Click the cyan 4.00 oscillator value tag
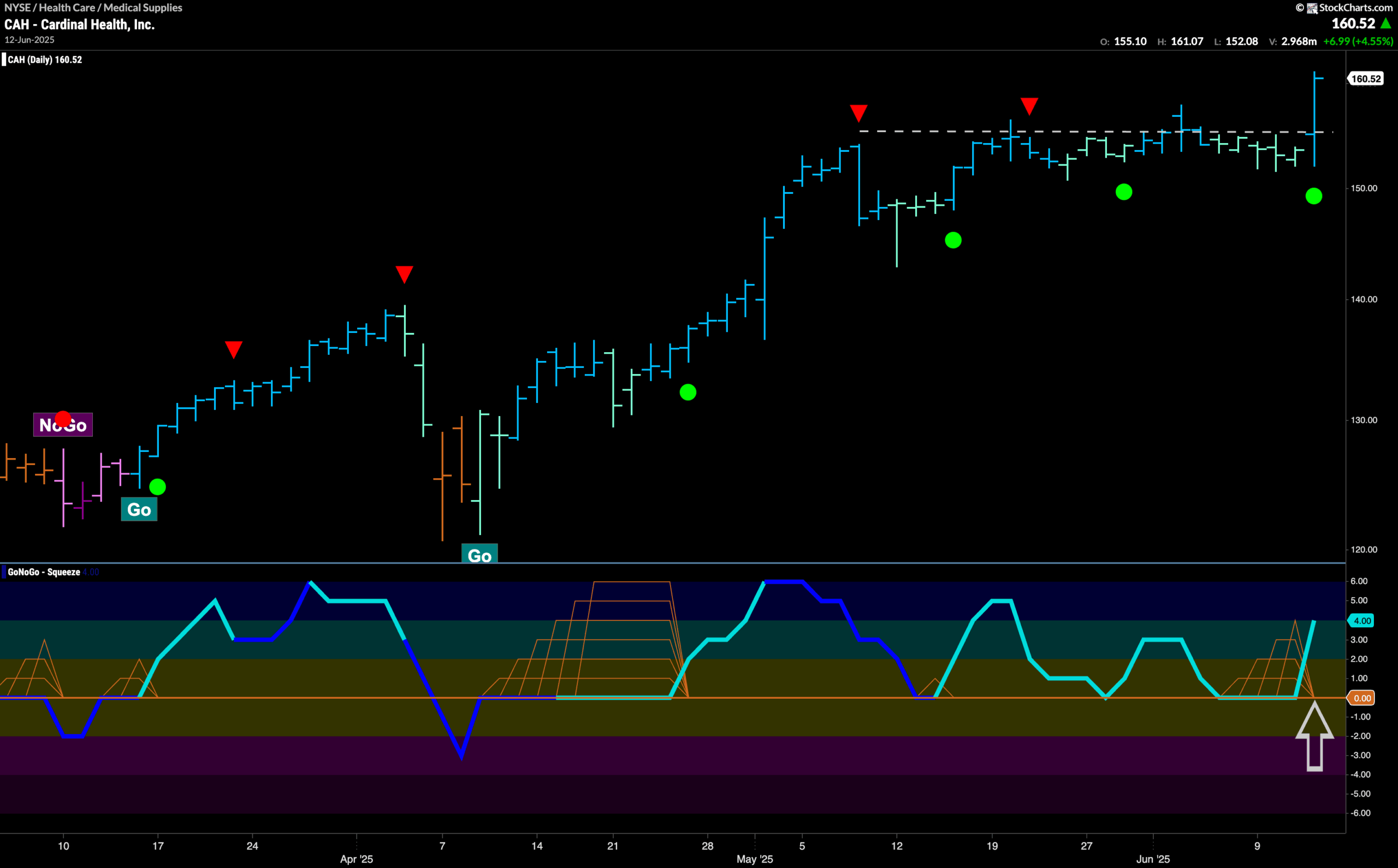This screenshot has height=868, width=1398. click(x=1361, y=621)
